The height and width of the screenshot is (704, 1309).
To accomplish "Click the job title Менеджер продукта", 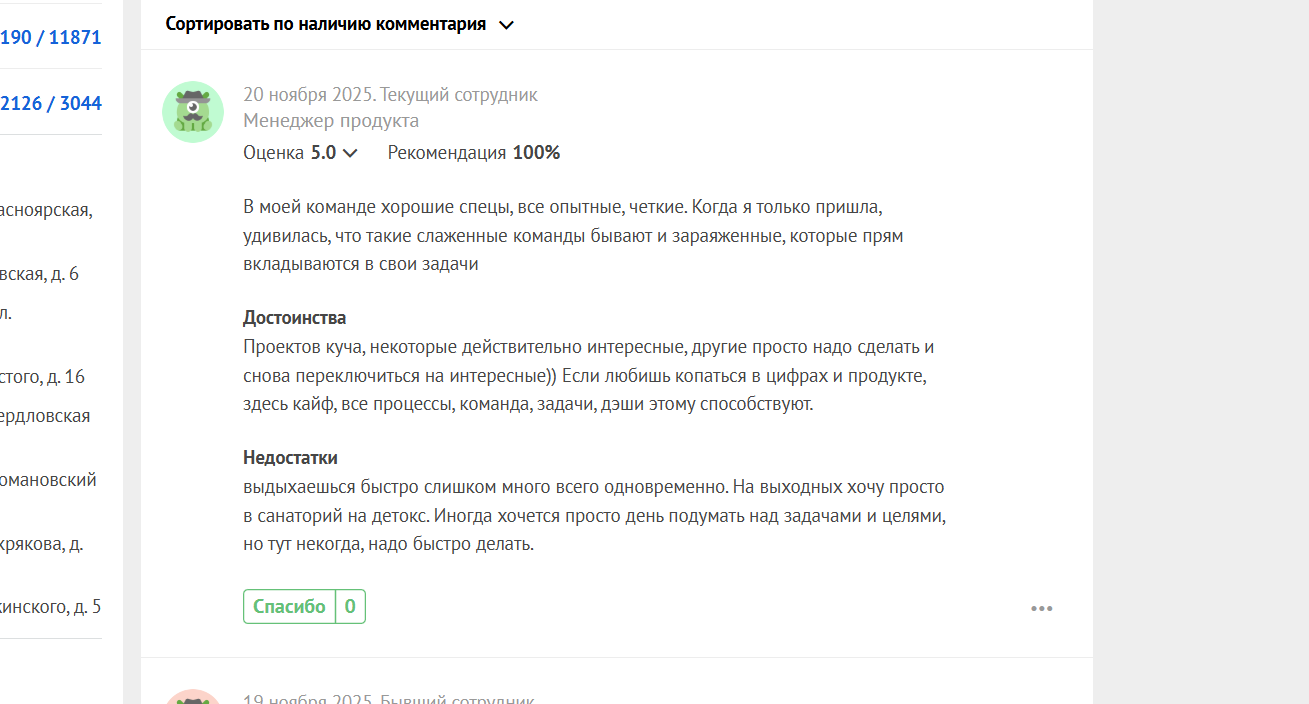I will tap(331, 121).
